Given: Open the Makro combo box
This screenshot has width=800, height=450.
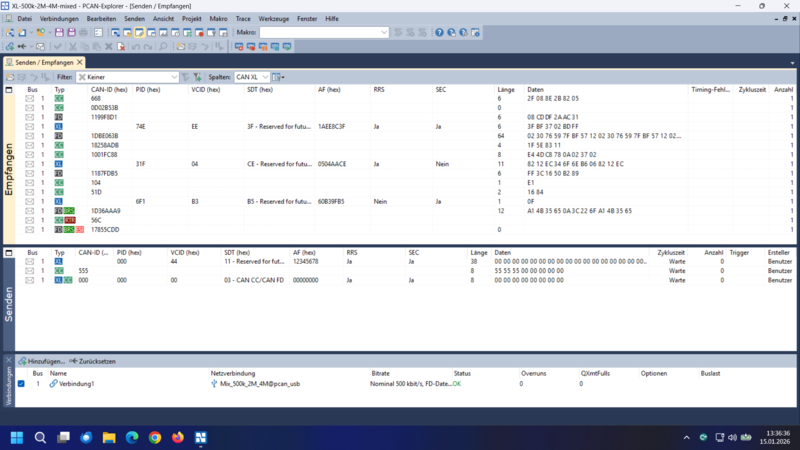Looking at the screenshot, I should pos(324,33).
